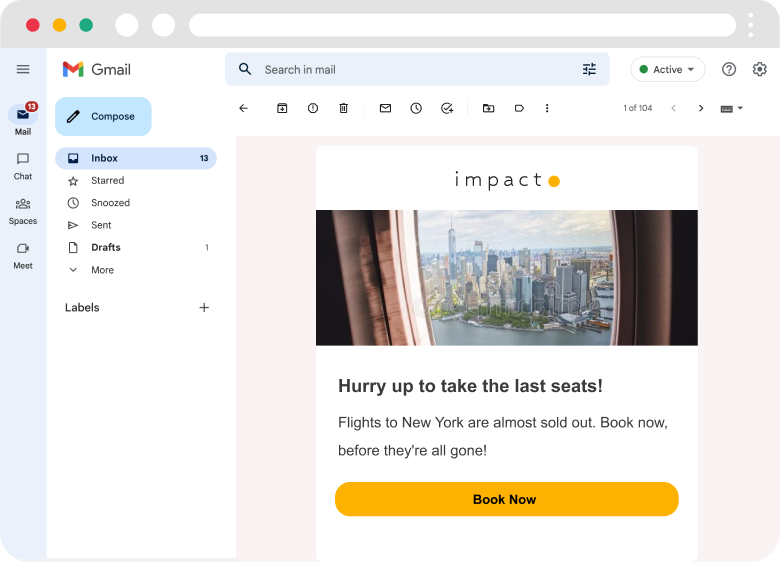Image resolution: width=780 pixels, height=562 pixels.
Task: Open the input tools keyboard dropdown
Action: [732, 108]
